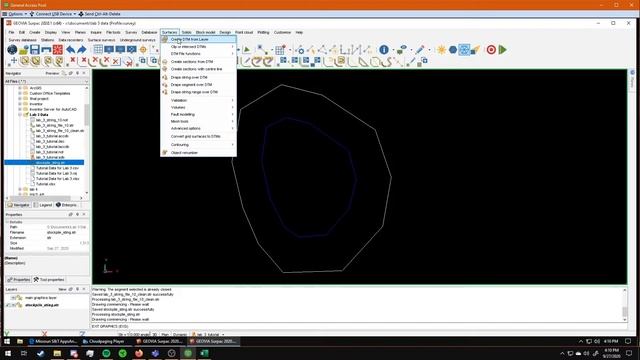Open the Mesh tools submenu

pyautogui.click(x=198, y=122)
